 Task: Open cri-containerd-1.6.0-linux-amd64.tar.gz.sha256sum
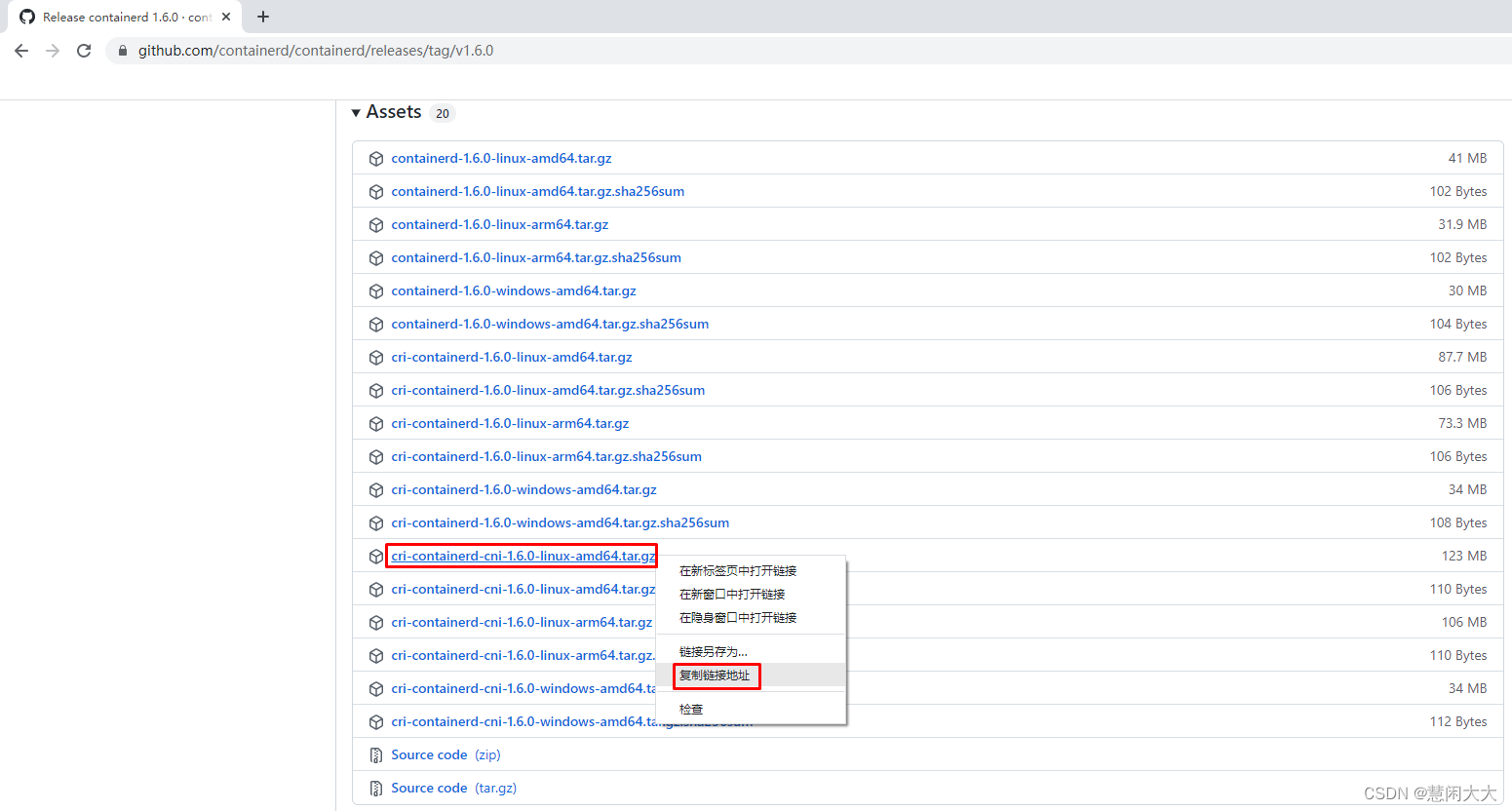pyautogui.click(x=548, y=390)
